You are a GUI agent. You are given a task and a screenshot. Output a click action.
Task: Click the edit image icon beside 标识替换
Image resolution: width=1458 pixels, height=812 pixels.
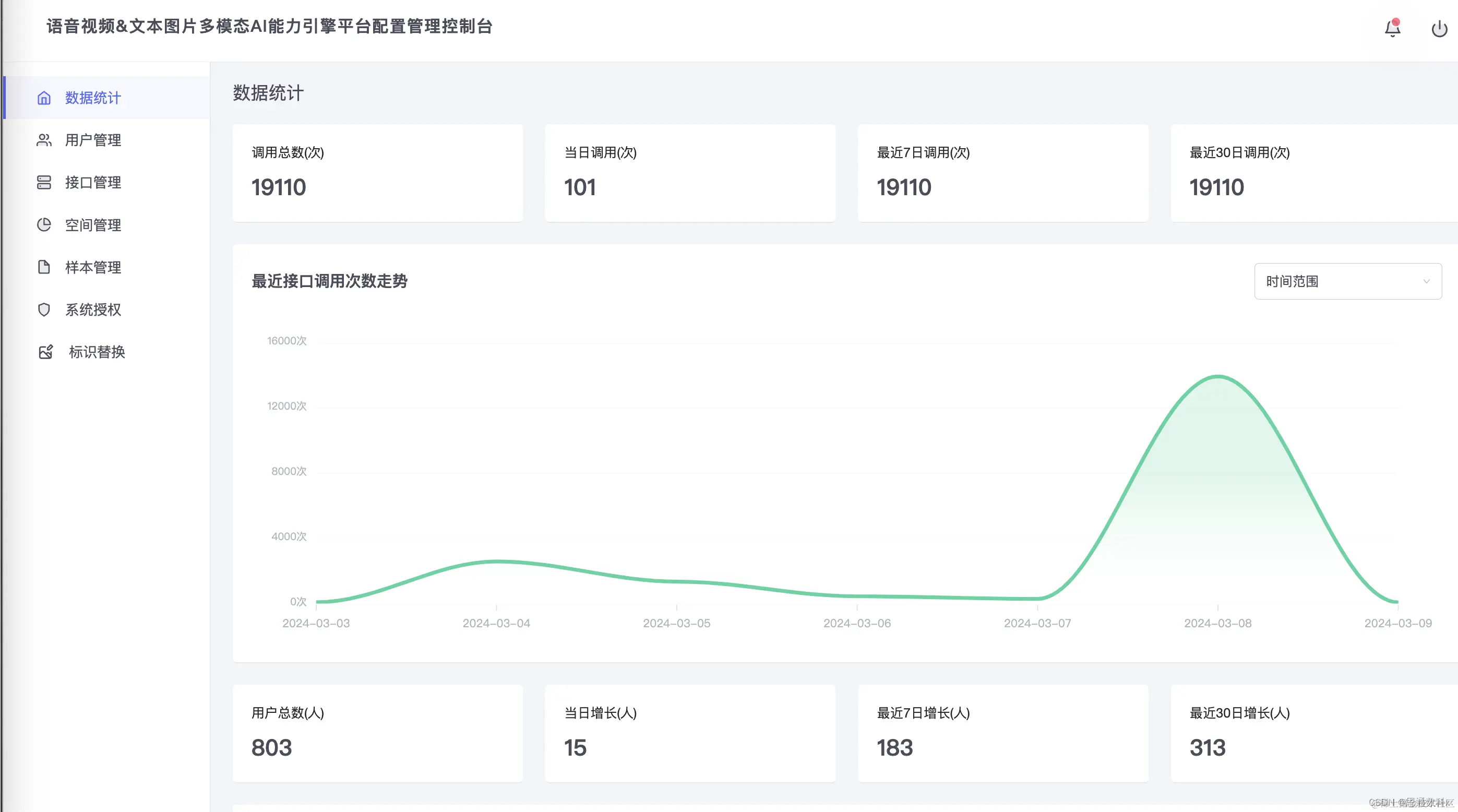[46, 352]
